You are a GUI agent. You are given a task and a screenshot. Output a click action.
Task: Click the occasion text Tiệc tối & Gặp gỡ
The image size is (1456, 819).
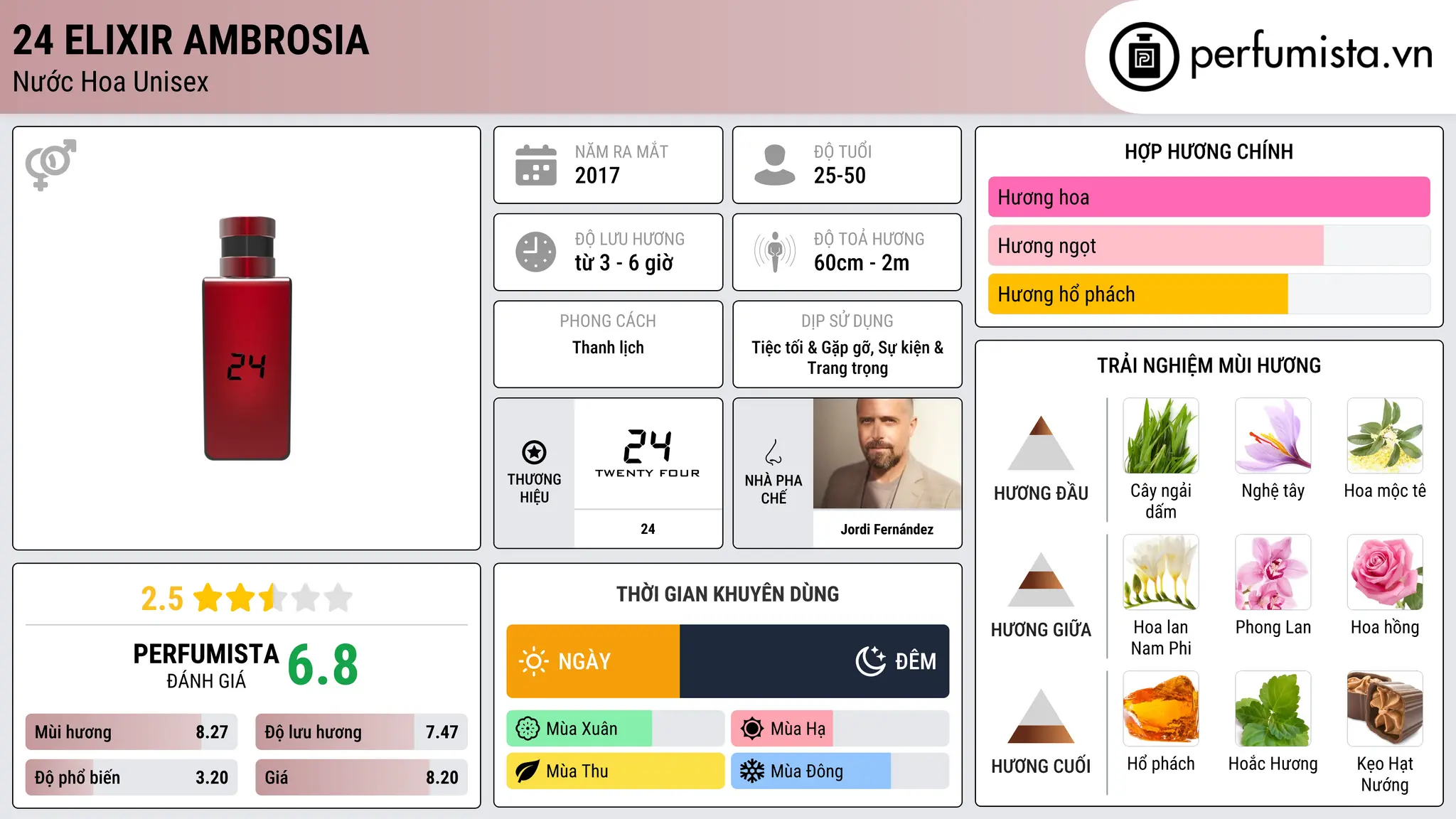(812, 348)
